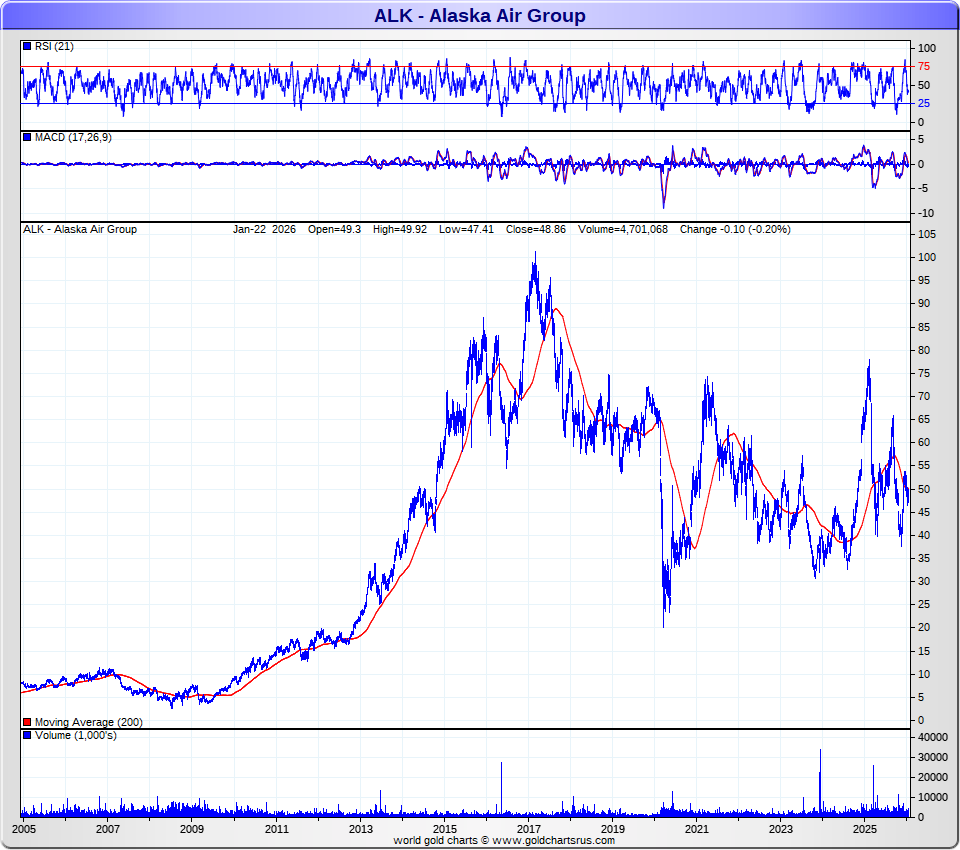Click the year 2021 on time axis
Image resolution: width=960 pixels, height=850 pixels.
697,829
